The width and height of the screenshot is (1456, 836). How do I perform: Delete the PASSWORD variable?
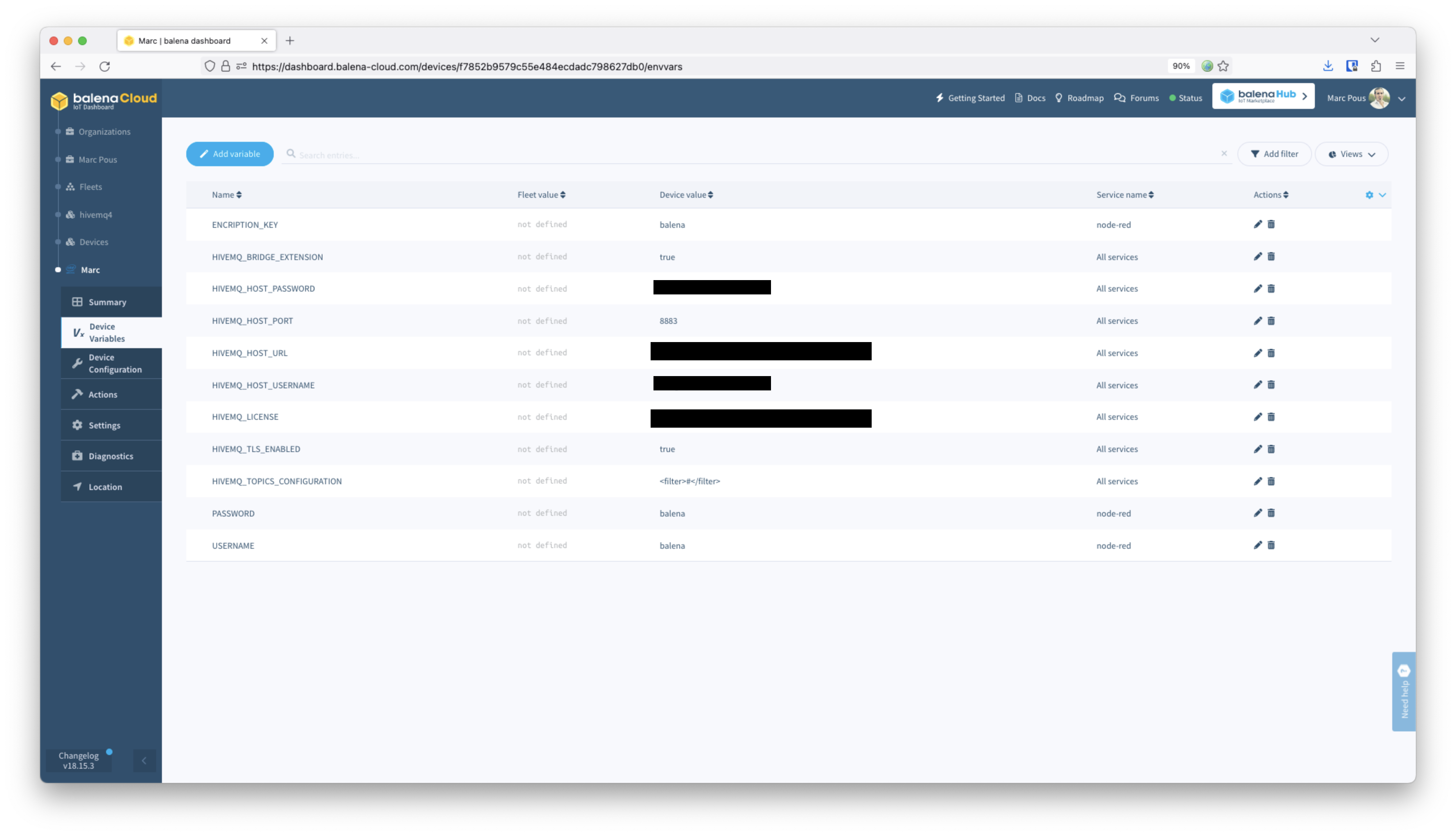pyautogui.click(x=1271, y=513)
